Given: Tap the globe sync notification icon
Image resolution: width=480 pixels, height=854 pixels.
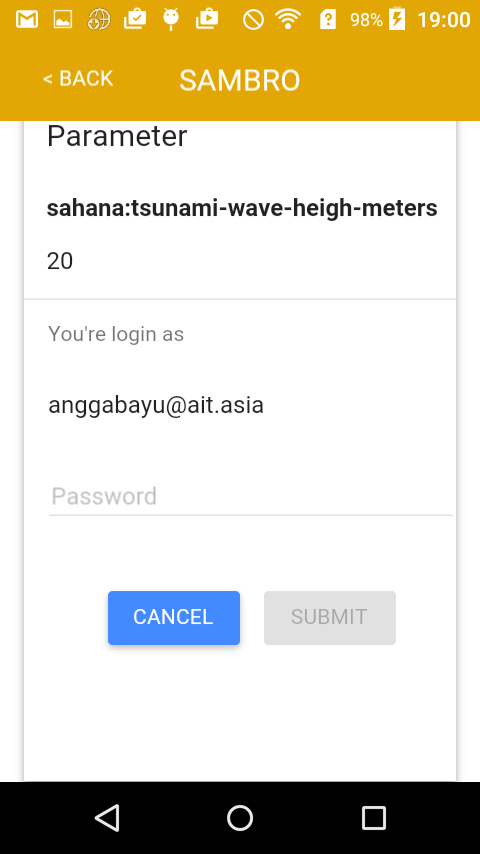Looking at the screenshot, I should pyautogui.click(x=99, y=20).
